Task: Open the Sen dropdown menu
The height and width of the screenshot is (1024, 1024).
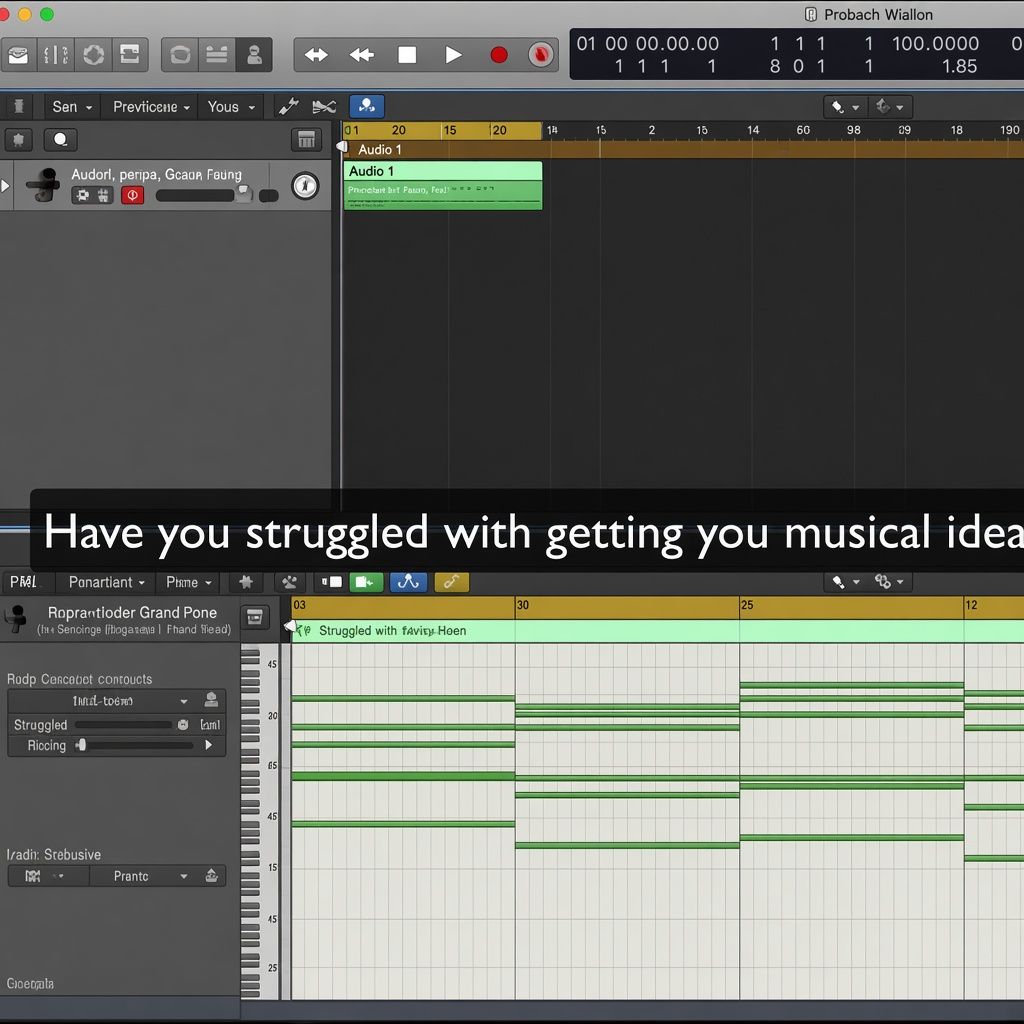Action: coord(72,106)
